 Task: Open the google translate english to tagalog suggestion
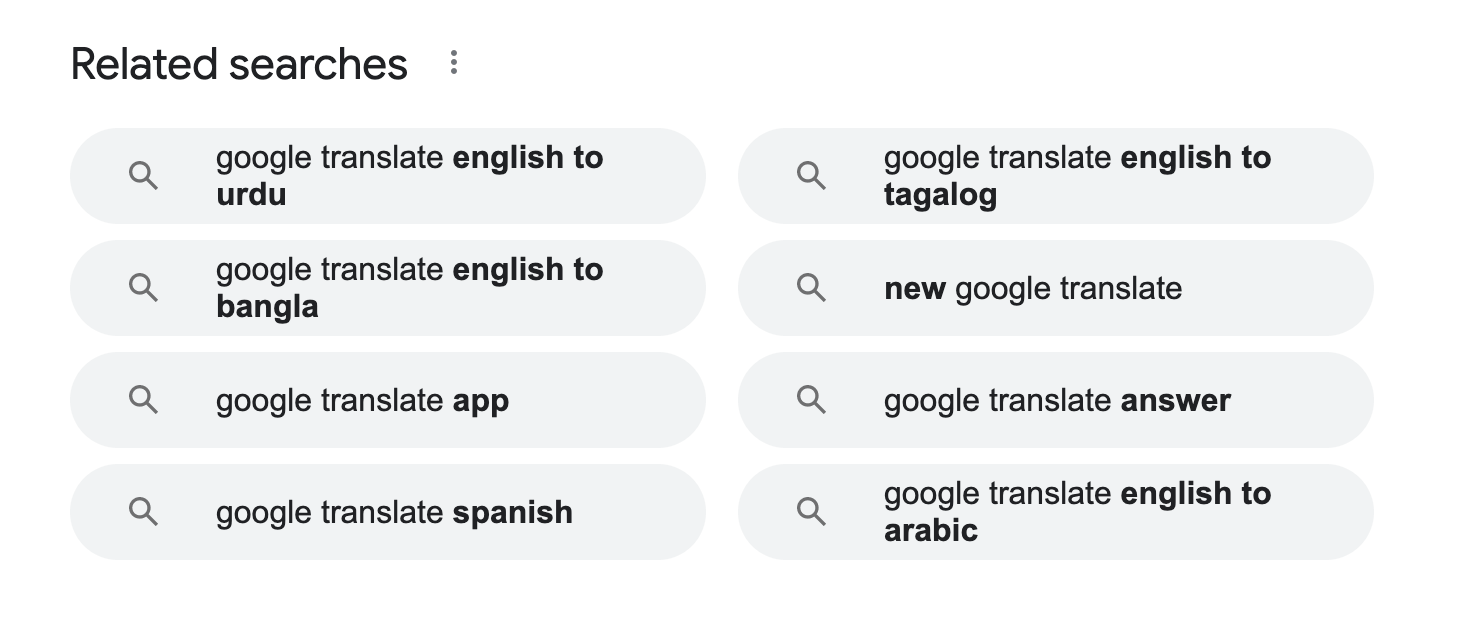point(1055,176)
